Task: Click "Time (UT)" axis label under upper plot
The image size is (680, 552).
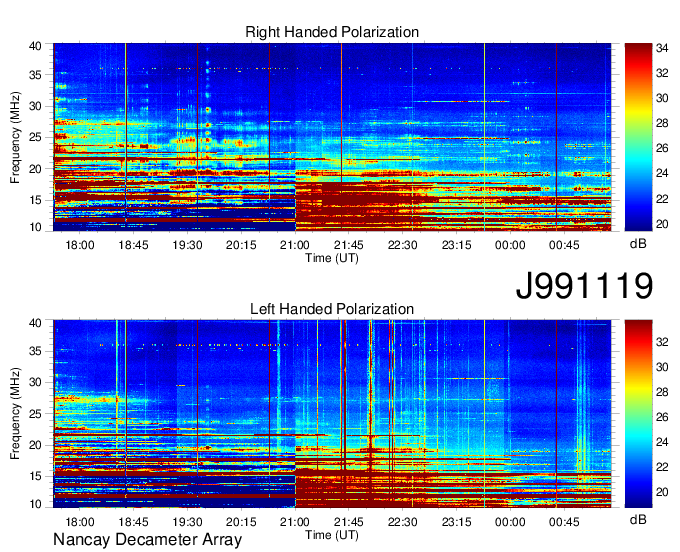Action: [x=332, y=258]
